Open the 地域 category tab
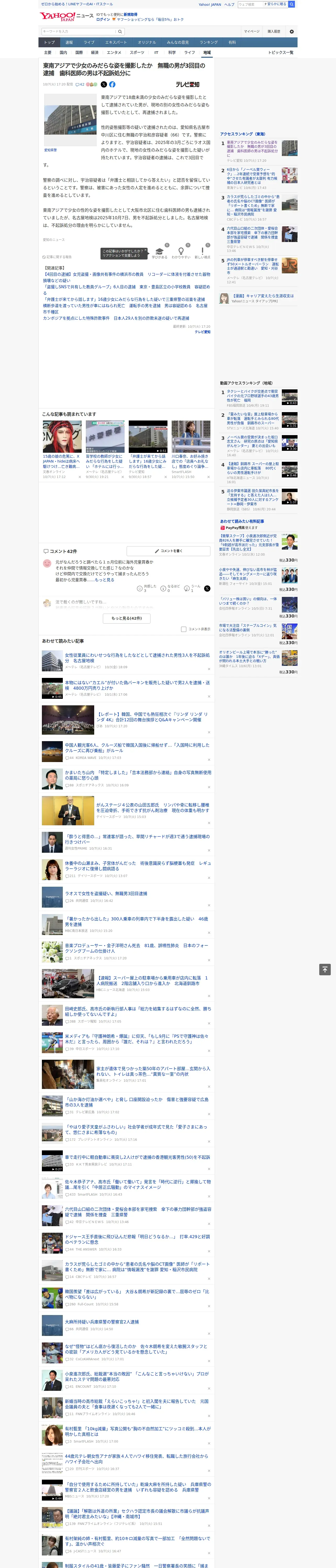The image size is (336, 1568). pos(207,52)
